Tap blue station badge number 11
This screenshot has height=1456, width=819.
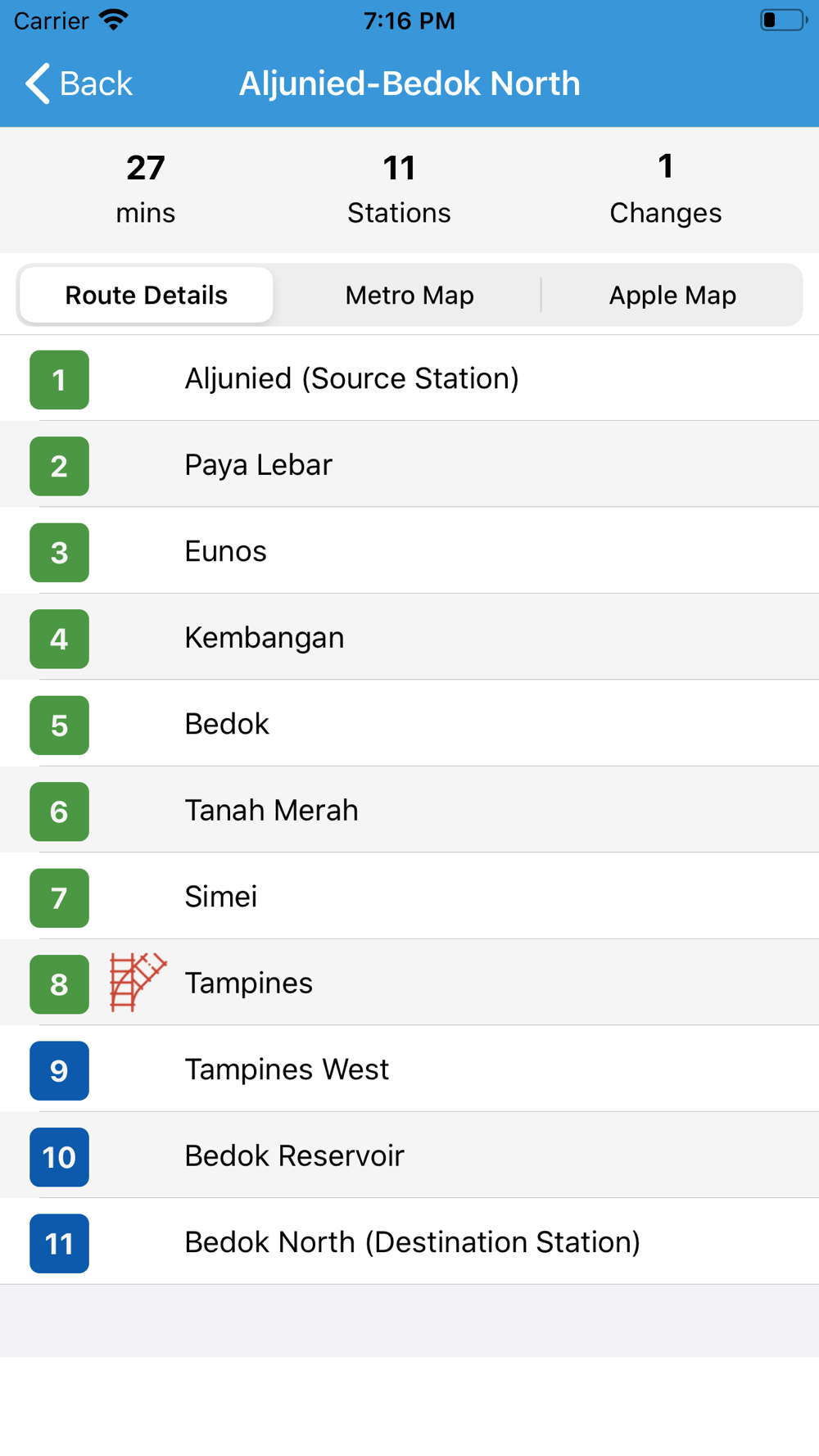tap(59, 1243)
